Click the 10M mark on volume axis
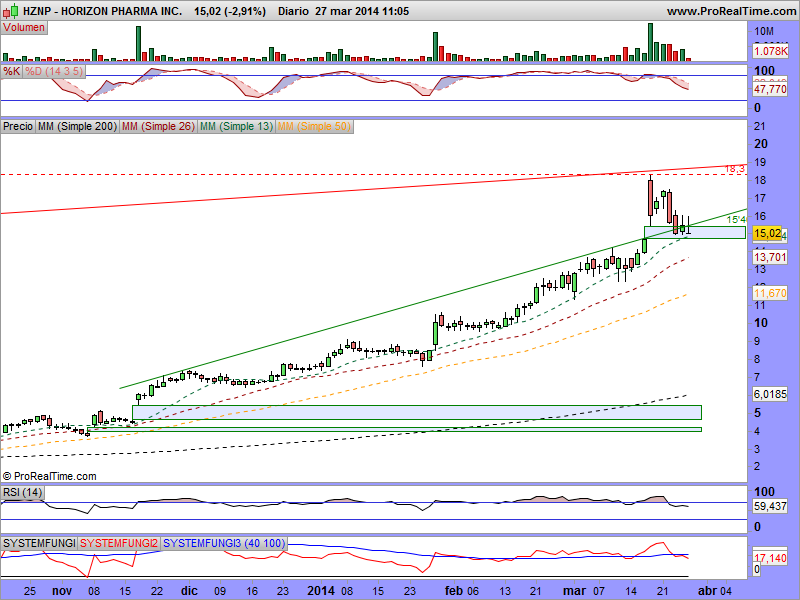 tap(764, 31)
